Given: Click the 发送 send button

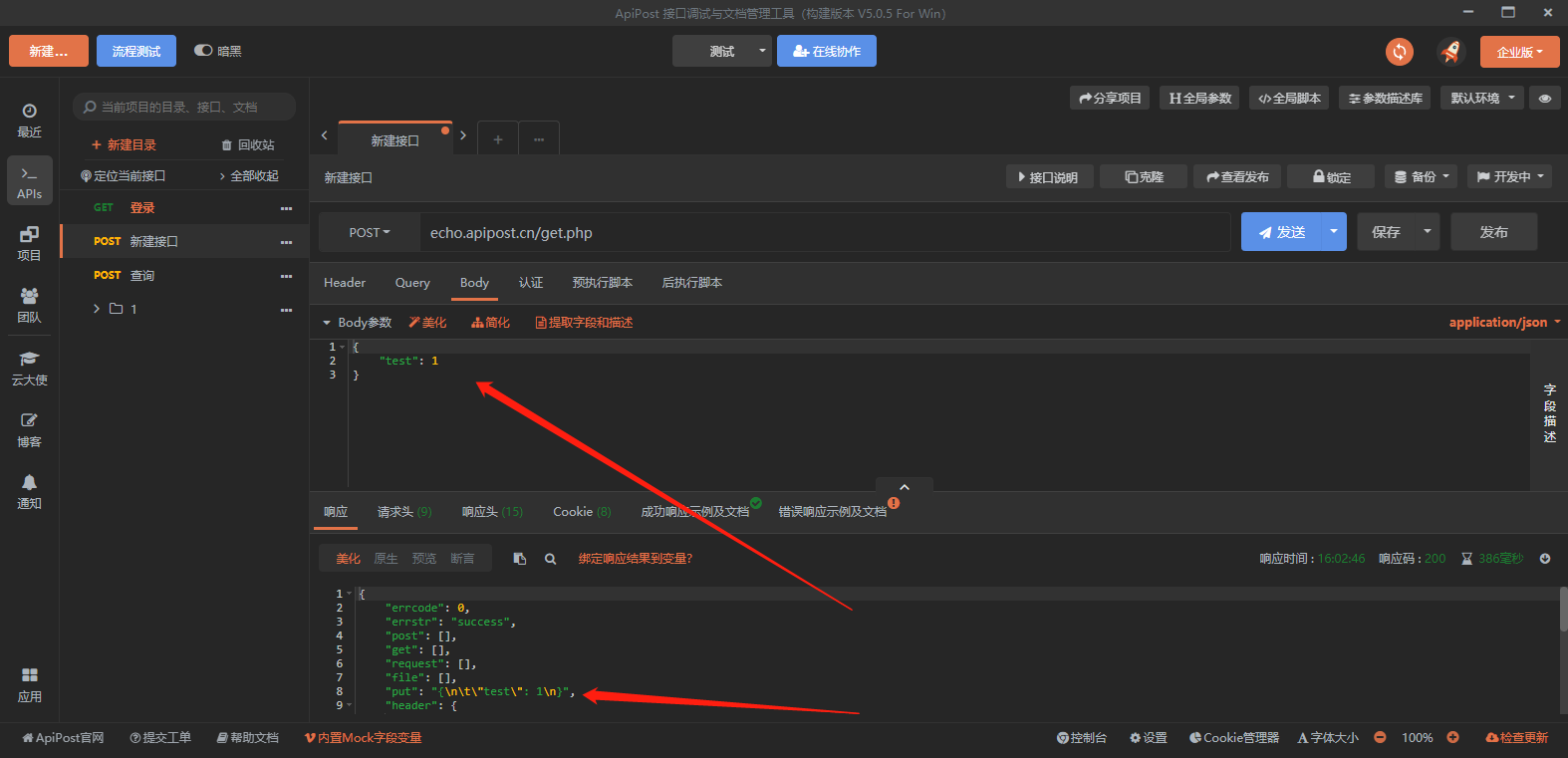Looking at the screenshot, I should [1281, 232].
